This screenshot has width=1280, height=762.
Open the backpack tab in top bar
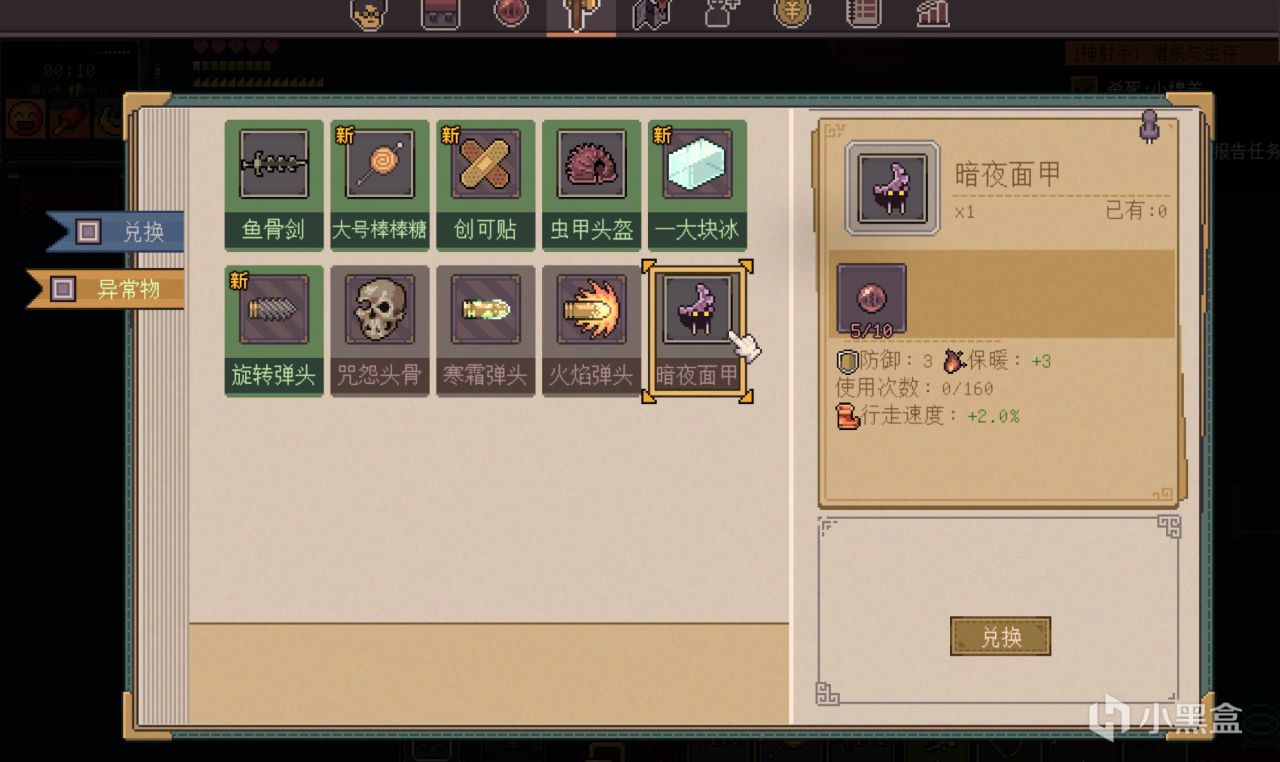(x=440, y=14)
